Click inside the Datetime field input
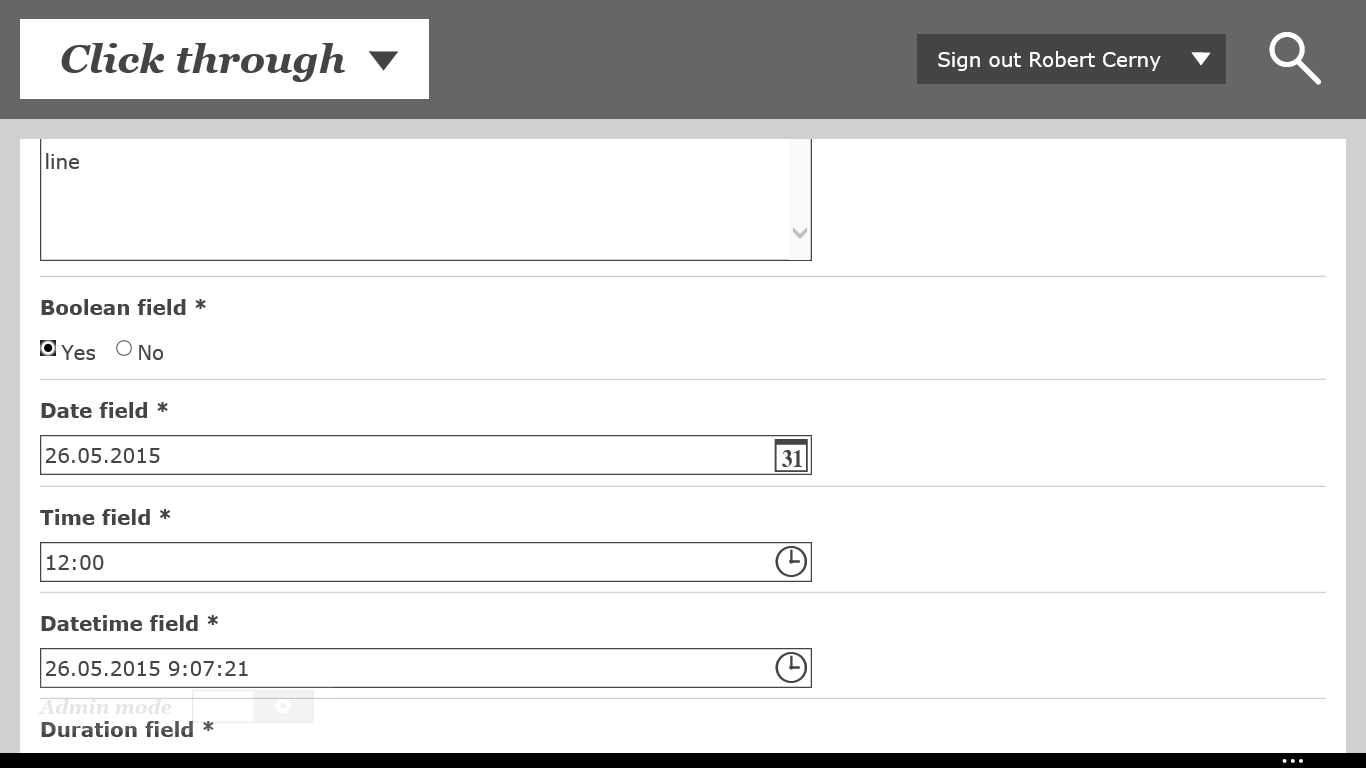Screen dimensions: 1366x768 tap(400, 668)
